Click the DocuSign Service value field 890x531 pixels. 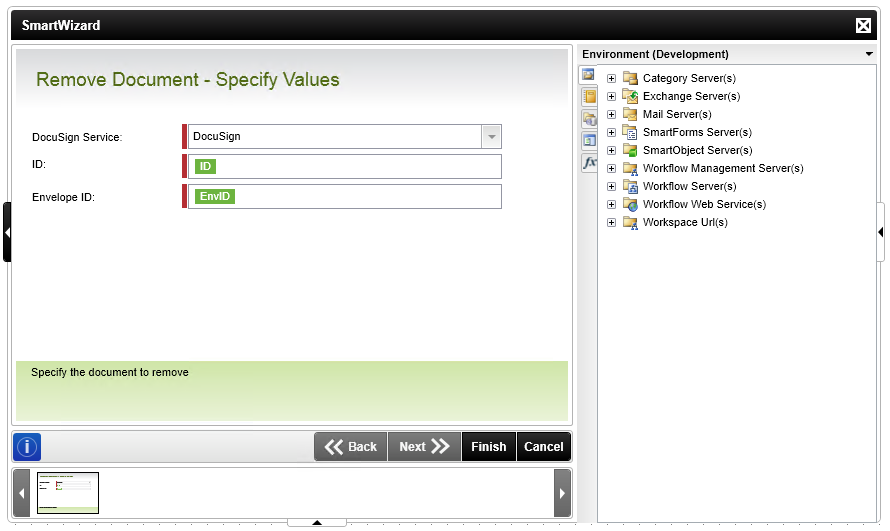tap(335, 137)
